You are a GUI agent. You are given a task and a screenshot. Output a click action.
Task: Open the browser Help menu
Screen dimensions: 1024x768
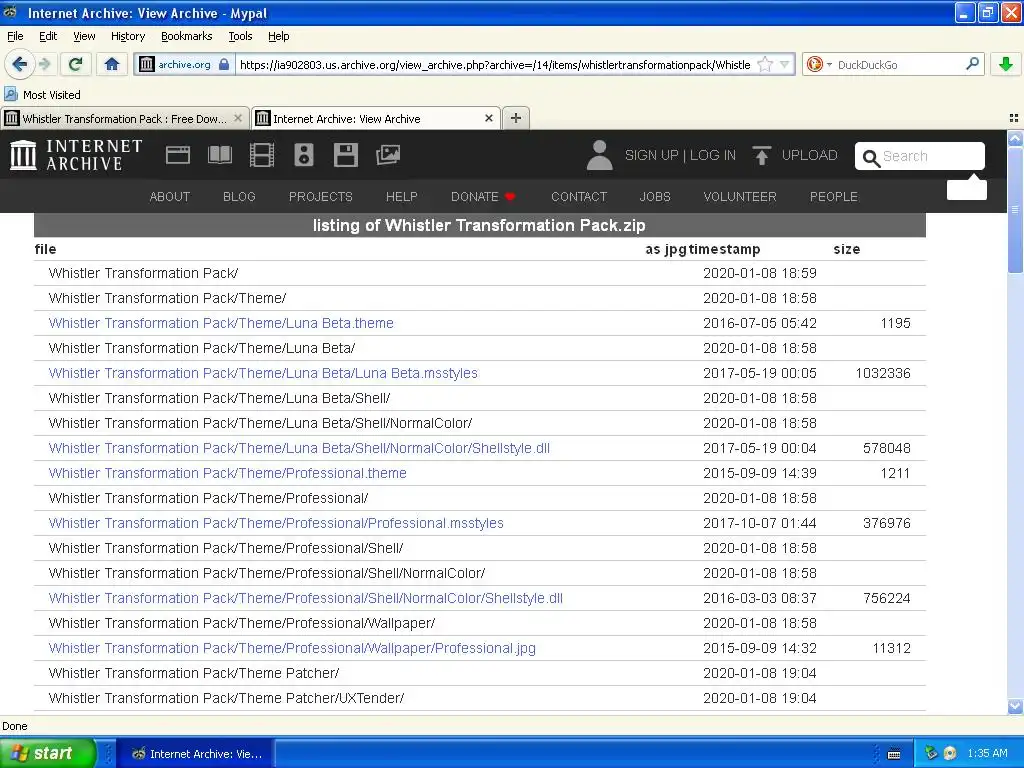(x=278, y=36)
